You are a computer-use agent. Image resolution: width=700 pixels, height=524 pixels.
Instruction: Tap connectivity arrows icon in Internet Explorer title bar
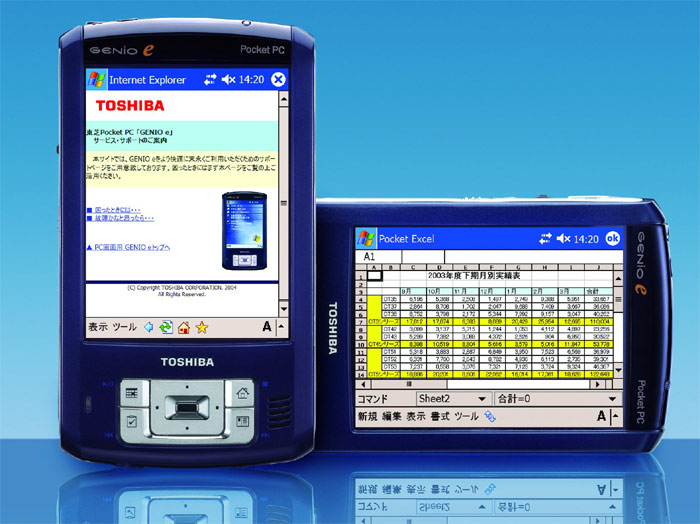210,79
